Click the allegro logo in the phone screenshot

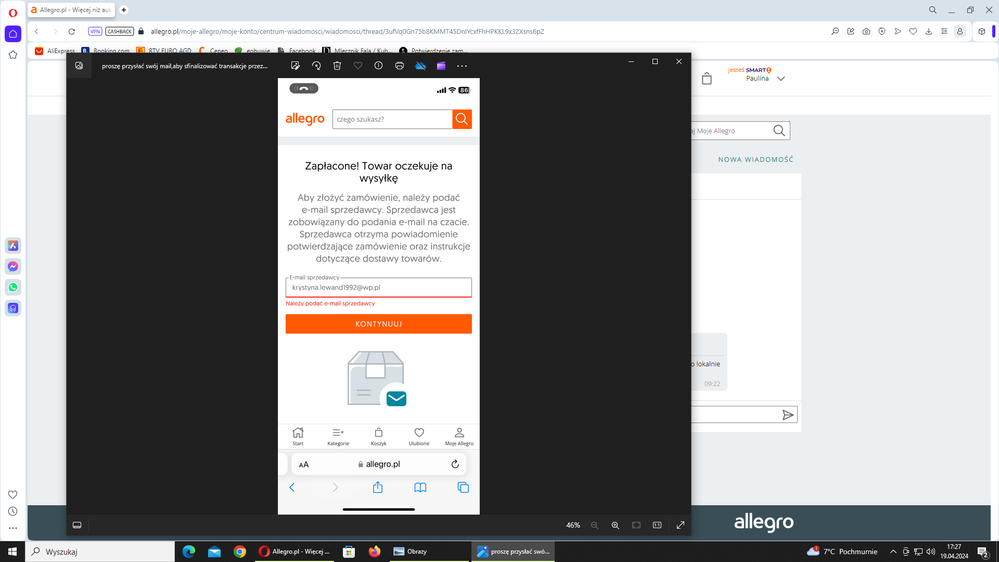pos(305,119)
